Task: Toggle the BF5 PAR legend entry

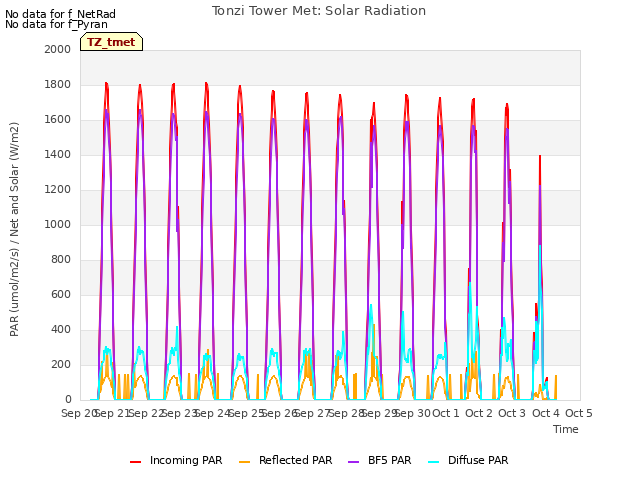Action: point(380,460)
